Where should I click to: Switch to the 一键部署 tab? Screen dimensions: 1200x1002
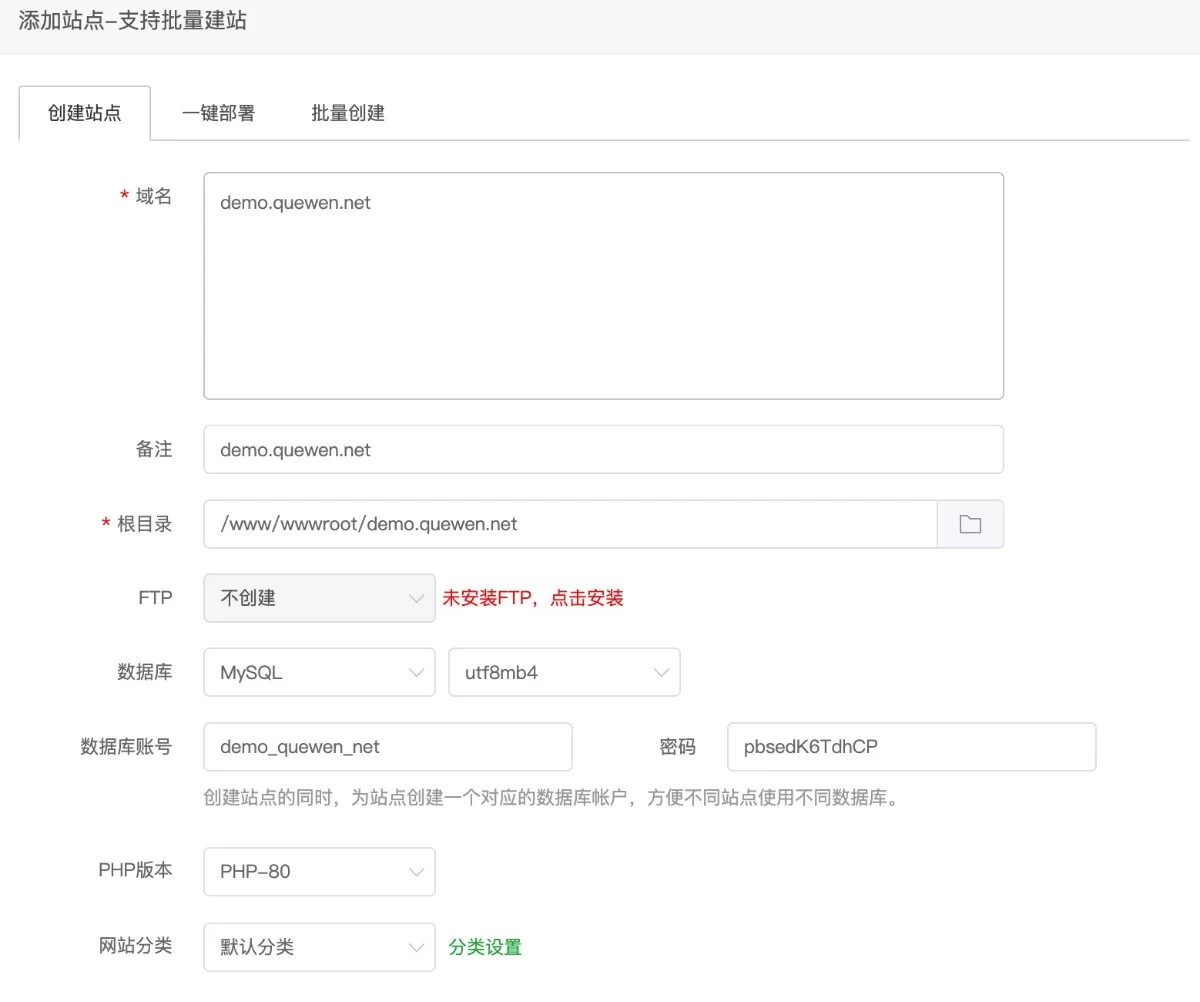click(218, 113)
